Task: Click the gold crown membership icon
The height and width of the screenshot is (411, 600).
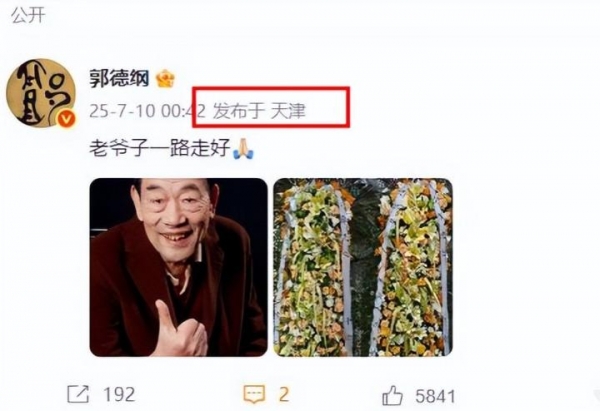Action: coord(165,79)
